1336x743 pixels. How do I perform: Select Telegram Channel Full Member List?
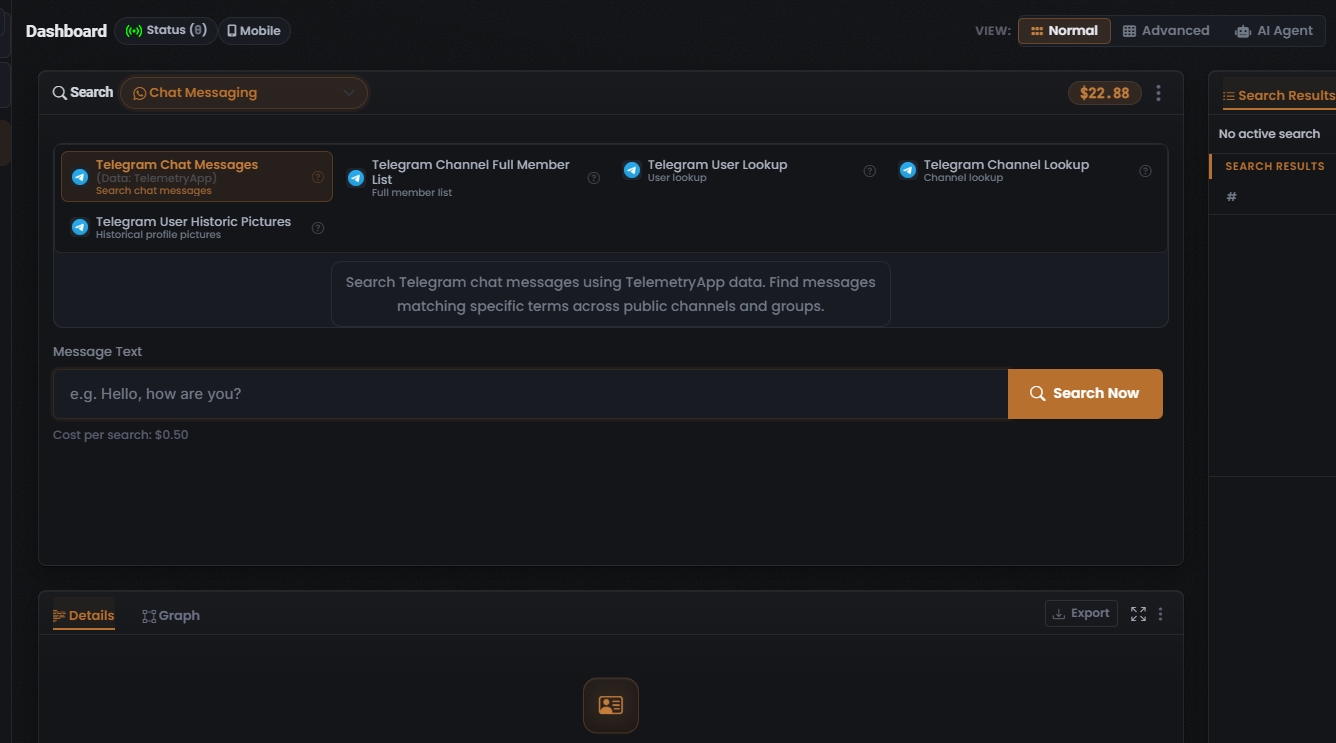[473, 178]
